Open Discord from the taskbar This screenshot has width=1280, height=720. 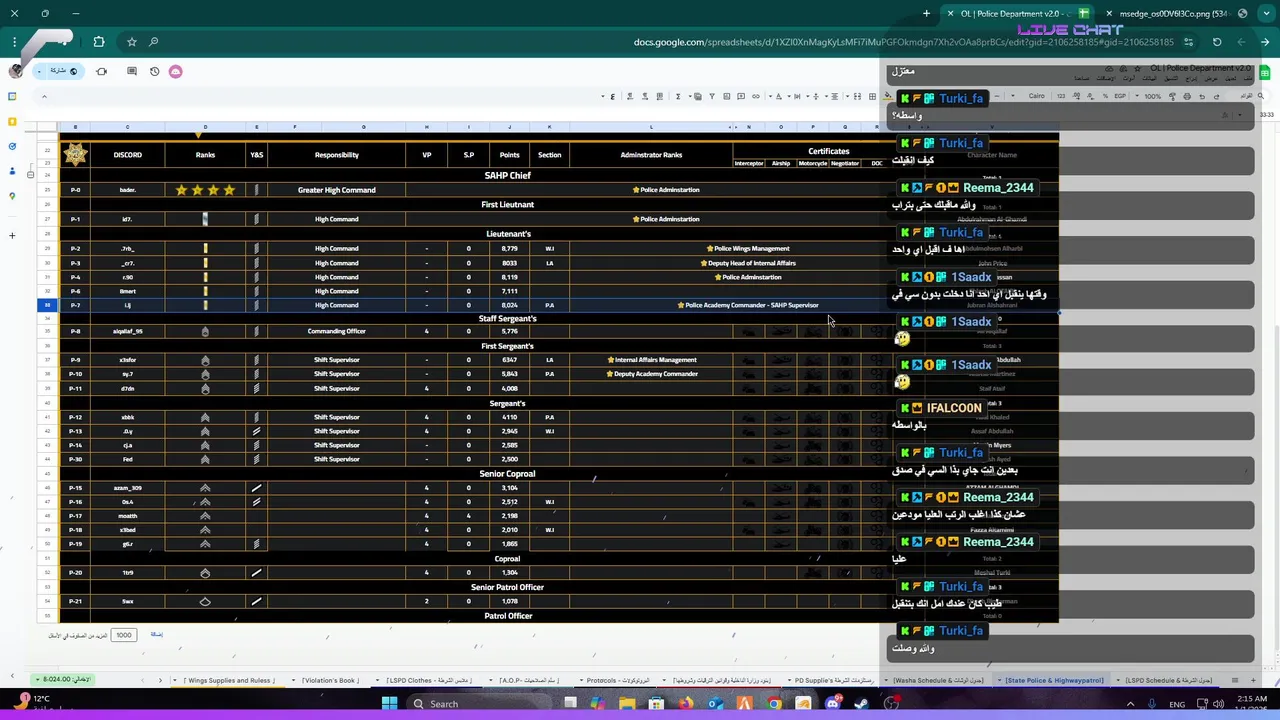pyautogui.click(x=832, y=703)
